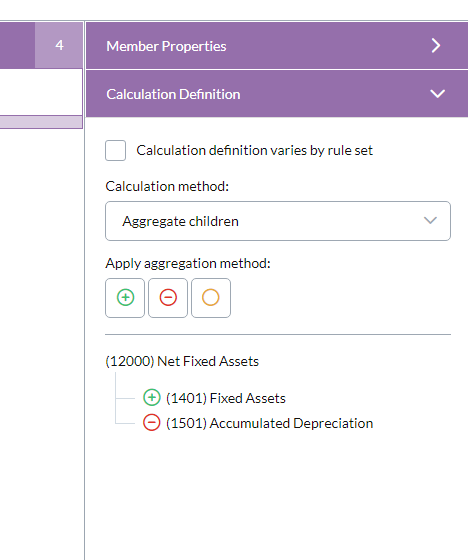Apply the orange circle ignore aggregation method
This screenshot has height=560, width=468.
click(x=211, y=298)
